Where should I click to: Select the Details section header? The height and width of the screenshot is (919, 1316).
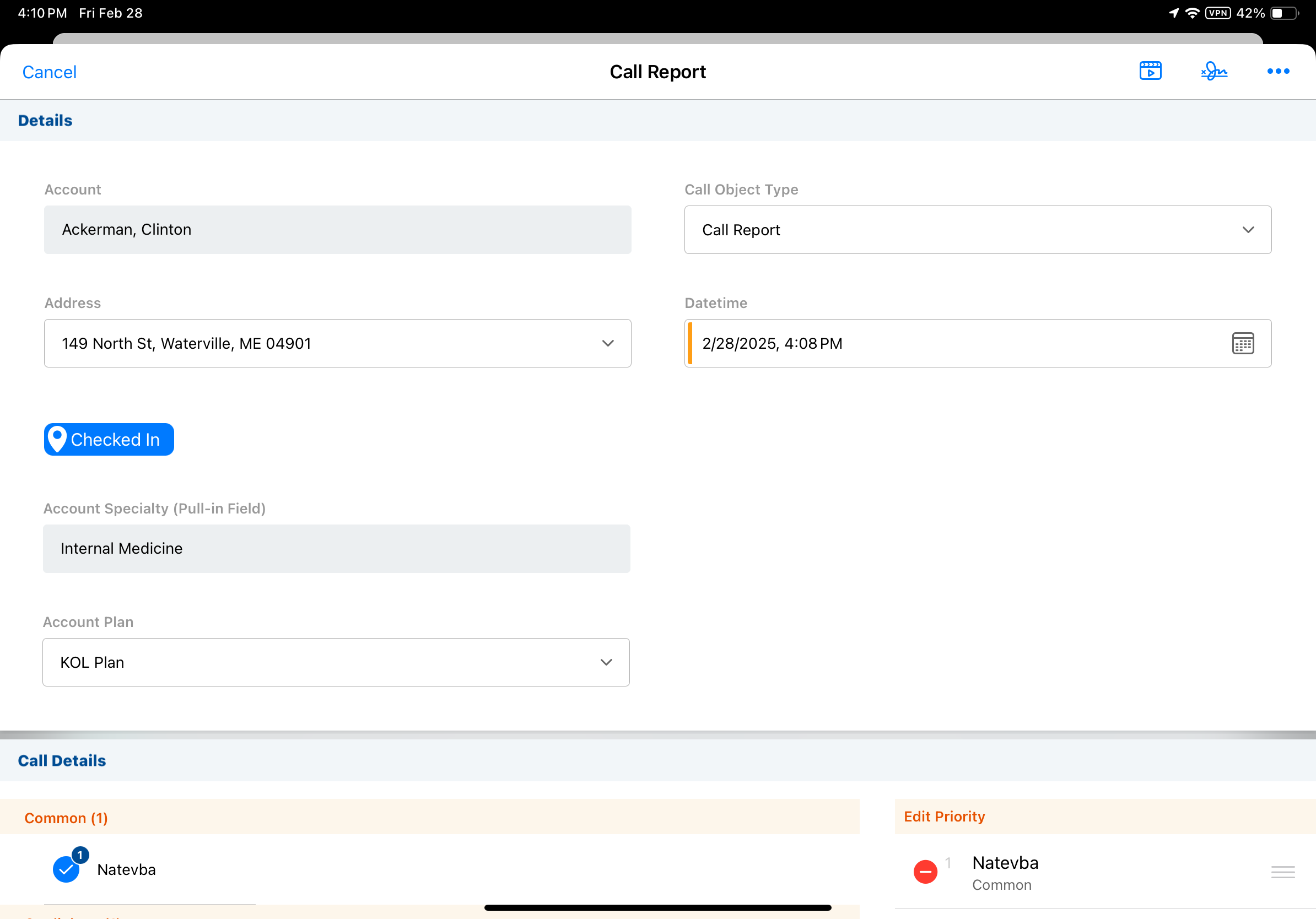tap(45, 120)
